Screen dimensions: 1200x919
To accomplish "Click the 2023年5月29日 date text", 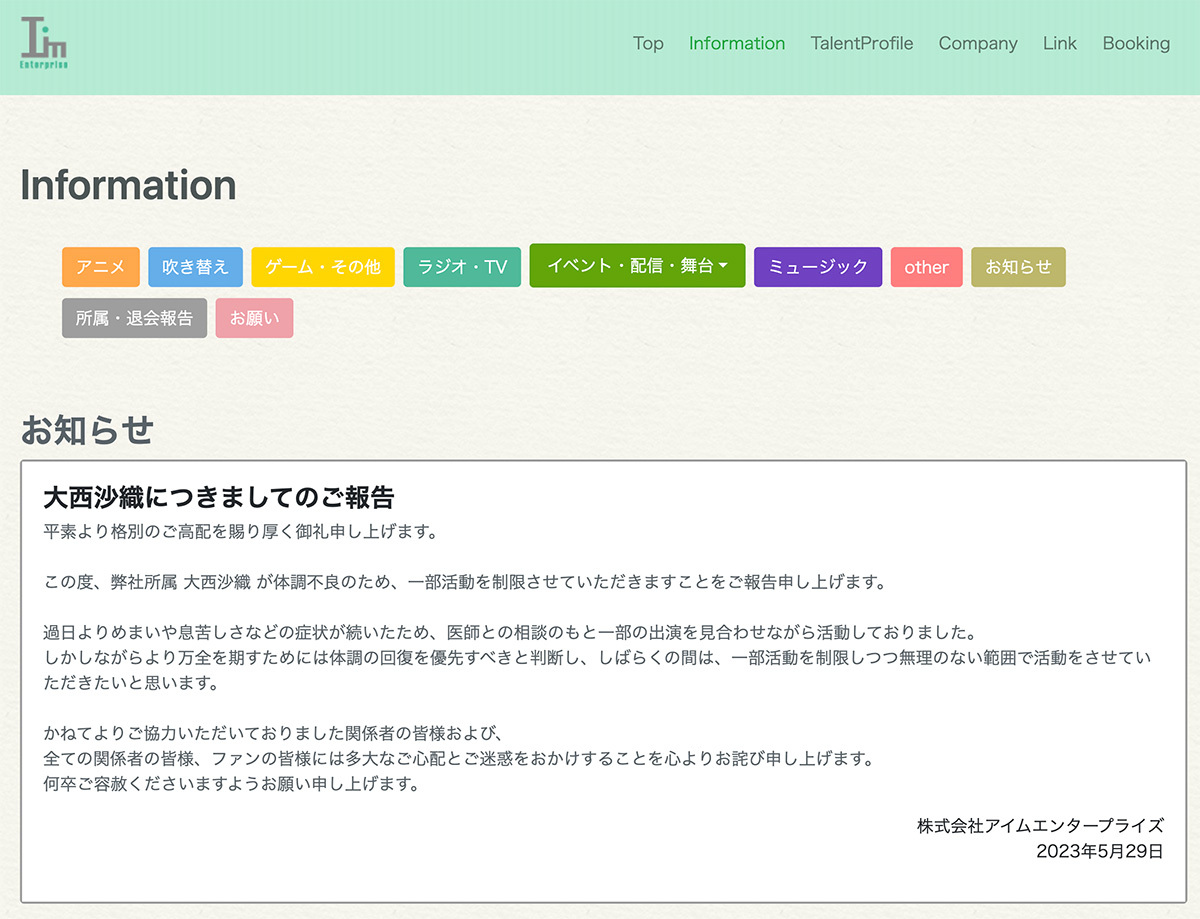I will [x=1099, y=851].
